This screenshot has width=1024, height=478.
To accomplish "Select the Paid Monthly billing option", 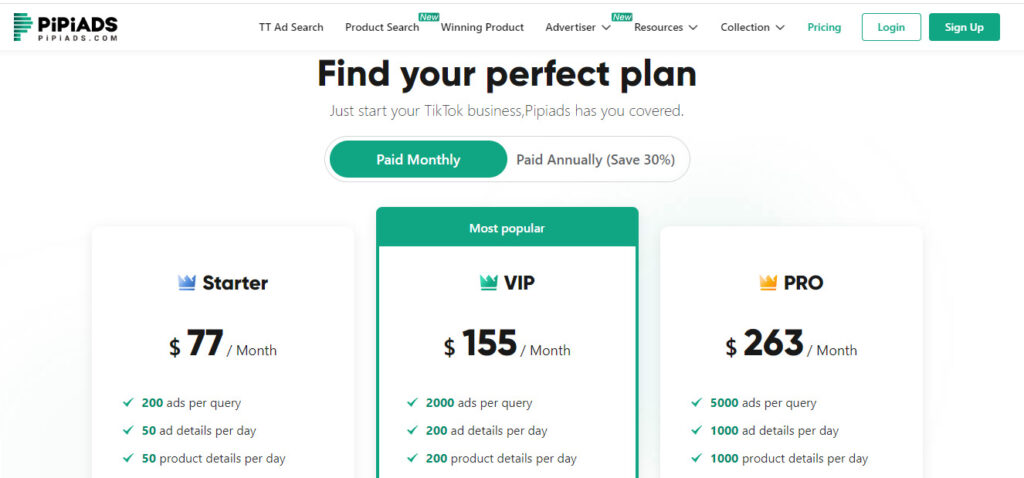I will tap(418, 159).
